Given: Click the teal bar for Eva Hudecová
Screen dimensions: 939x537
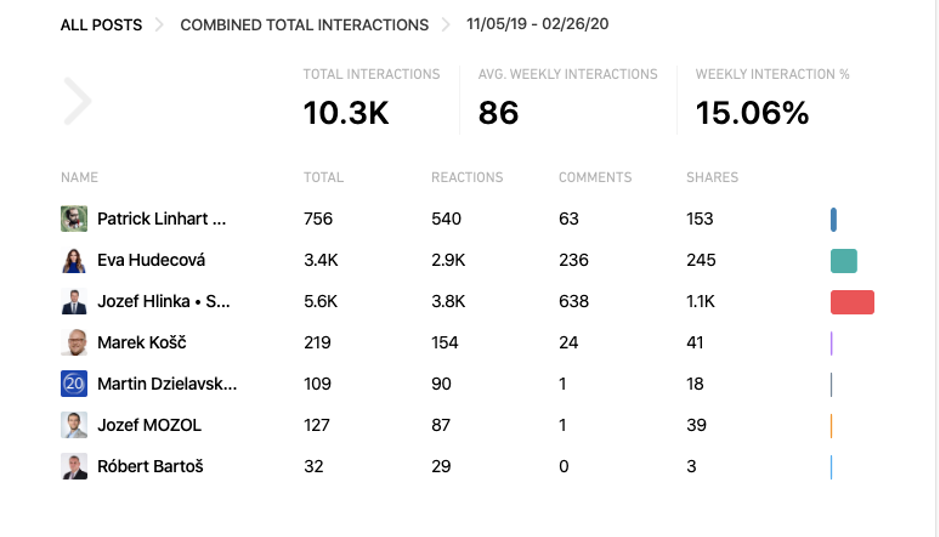Looking at the screenshot, I should [x=843, y=261].
